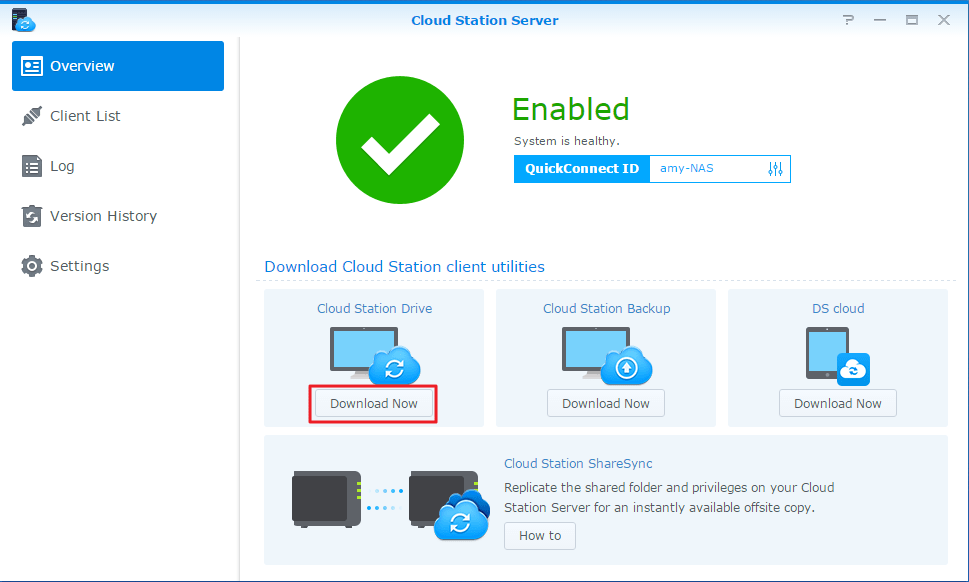Click the Version History icon
This screenshot has height=582, width=969.
tap(33, 215)
